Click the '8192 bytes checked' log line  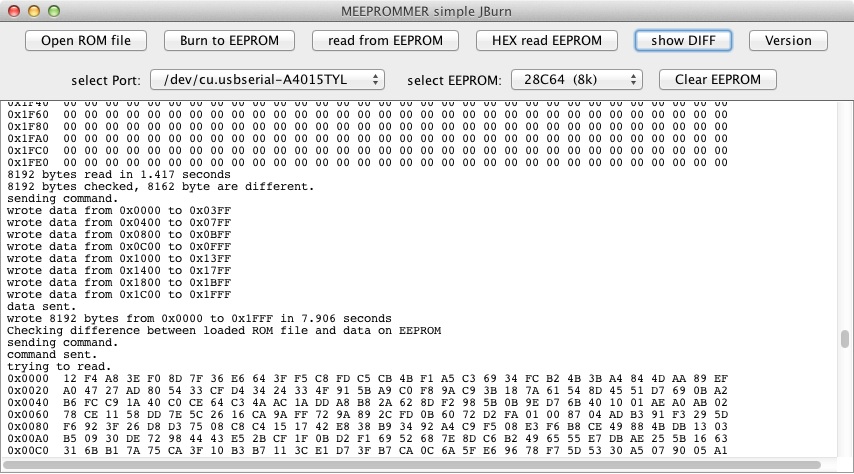(160, 186)
